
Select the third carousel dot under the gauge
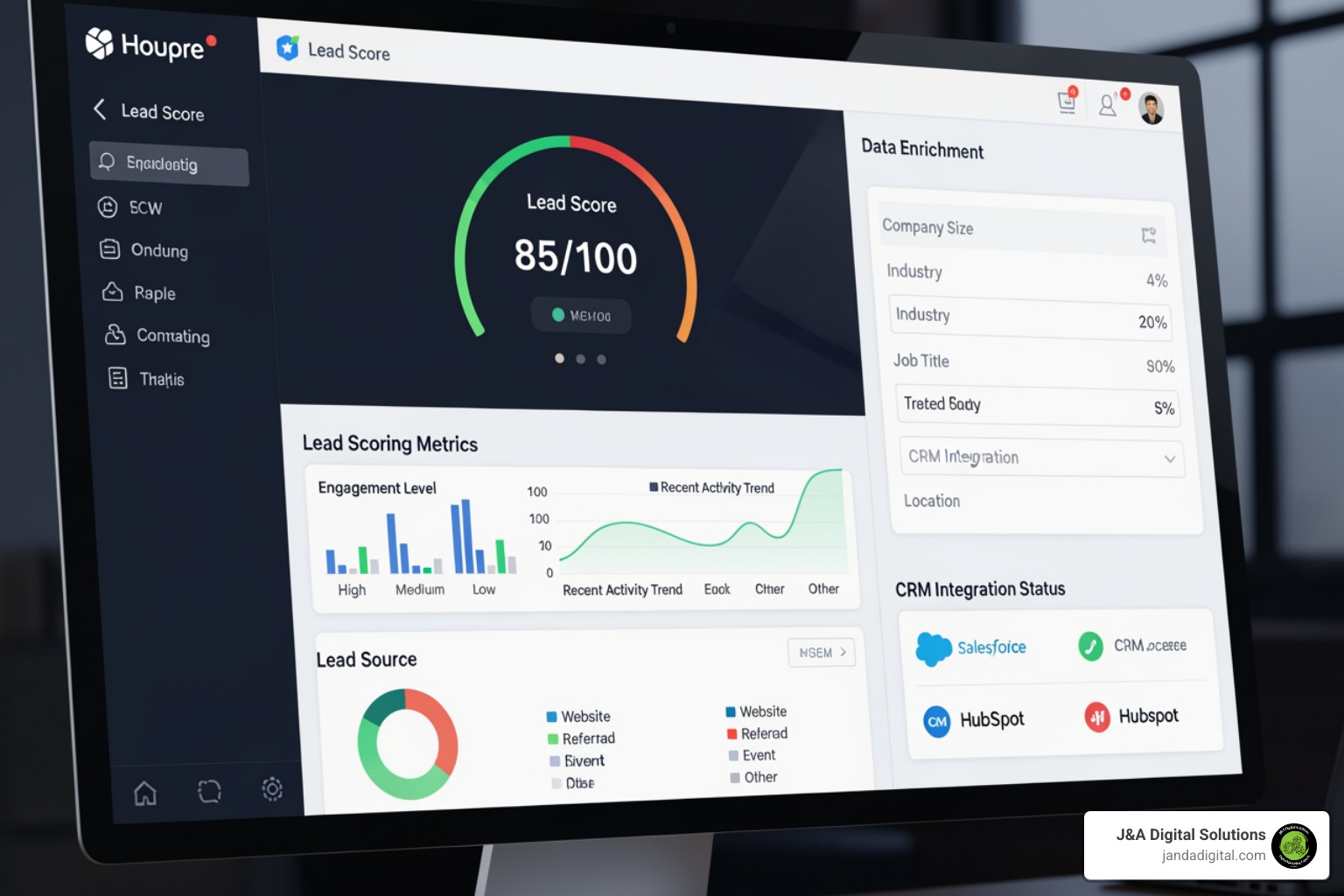[601, 359]
